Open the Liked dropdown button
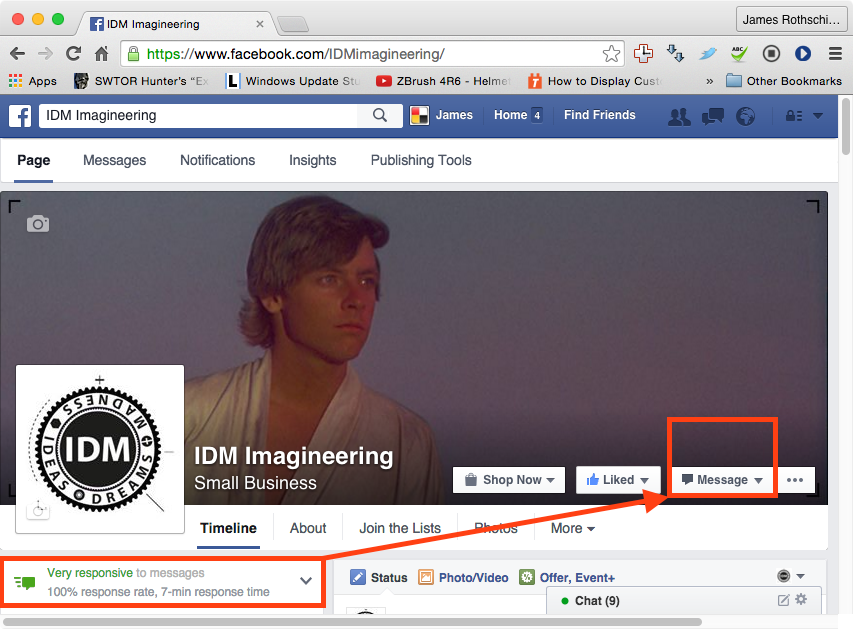Viewport: 853px width, 629px height. 618,480
